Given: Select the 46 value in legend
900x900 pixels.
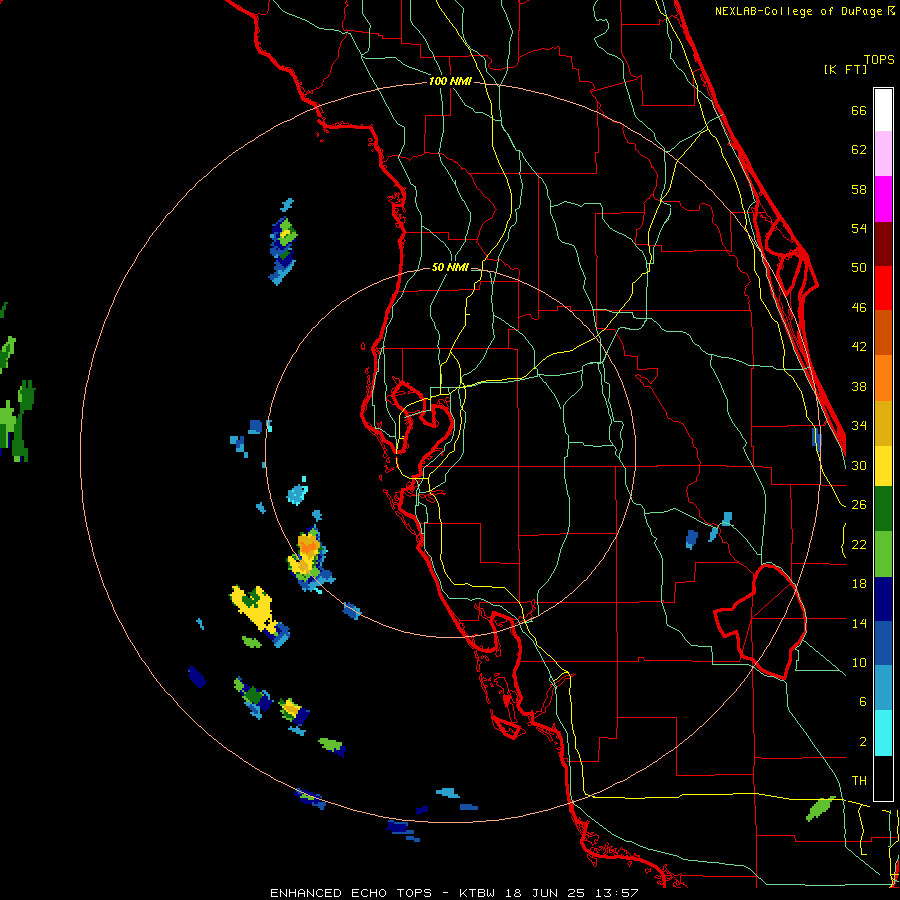Looking at the screenshot, I should pos(859,308).
